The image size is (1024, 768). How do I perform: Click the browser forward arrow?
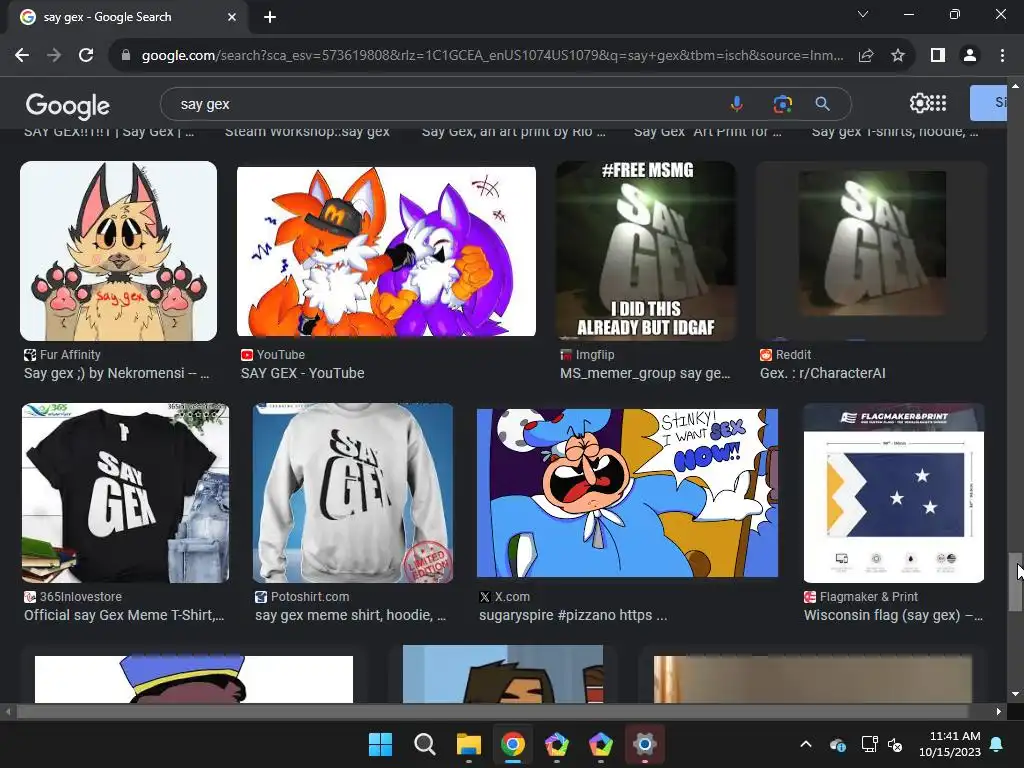click(54, 56)
